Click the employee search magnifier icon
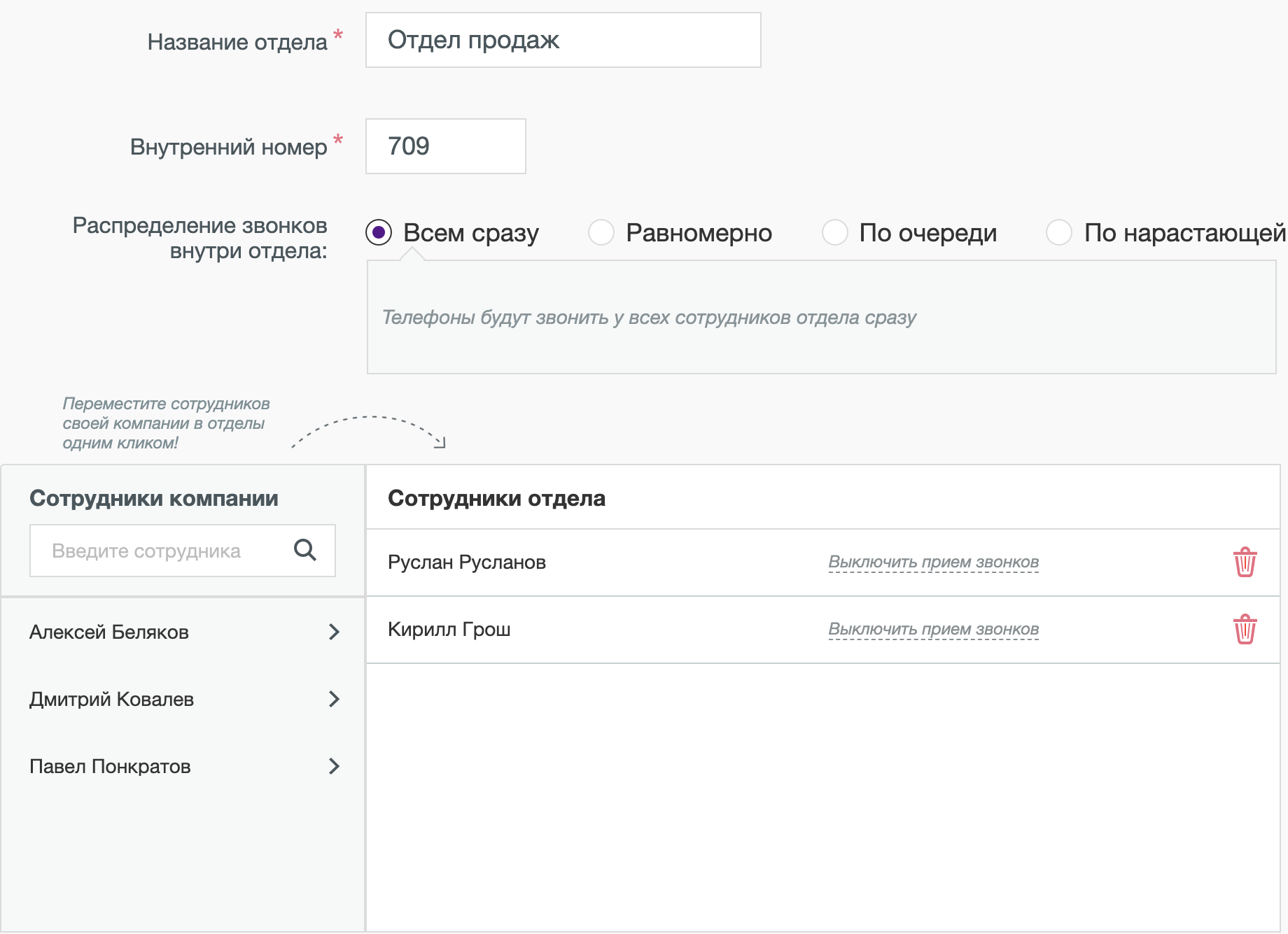Screen dimensions: 1288x934 pyautogui.click(x=304, y=550)
